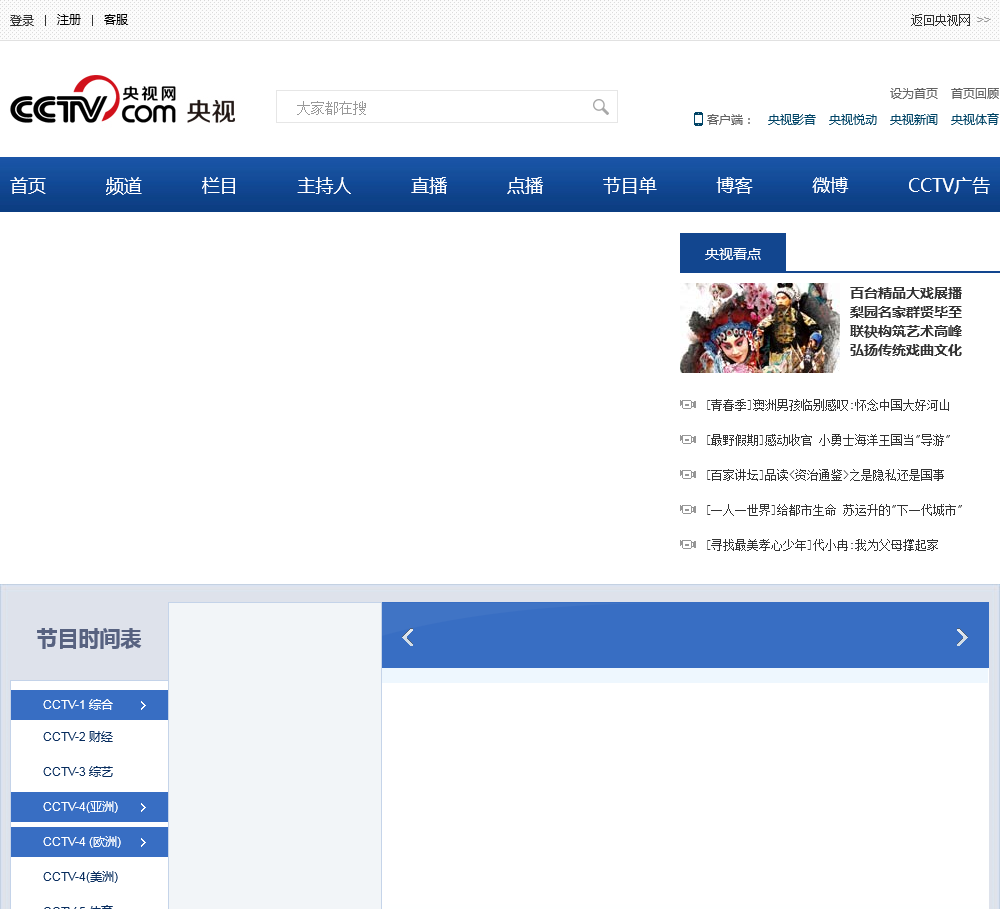1000x909 pixels.
Task: Open the 点播 nav item
Action: click(x=525, y=186)
